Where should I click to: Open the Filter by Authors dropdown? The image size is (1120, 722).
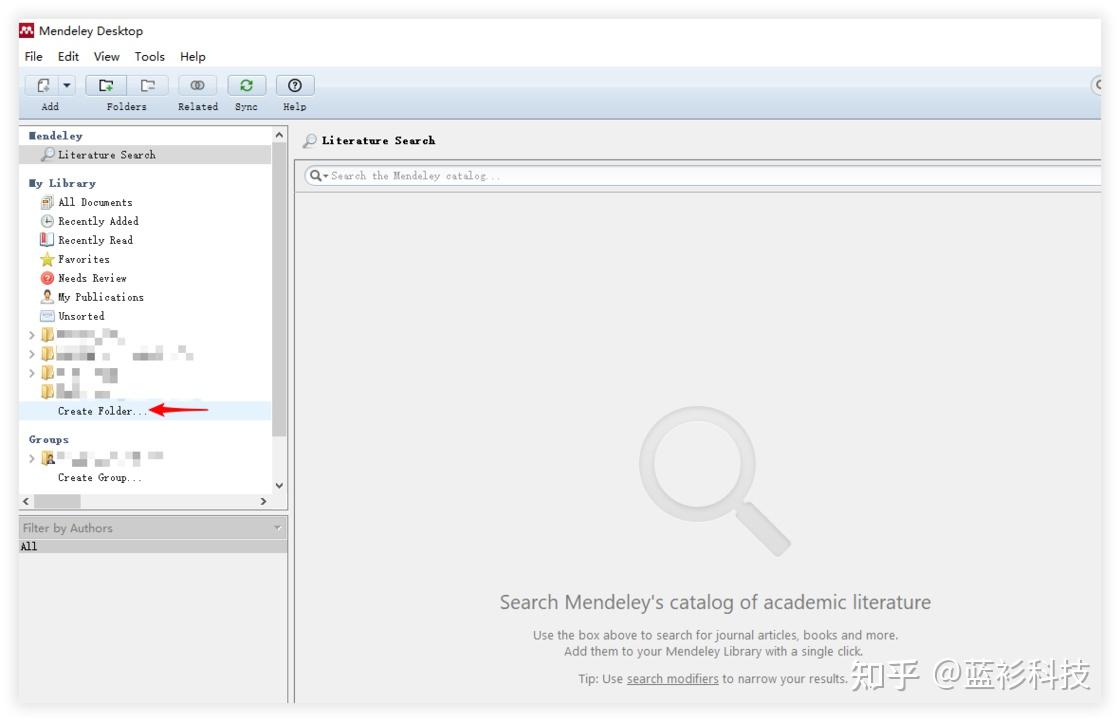click(153, 528)
